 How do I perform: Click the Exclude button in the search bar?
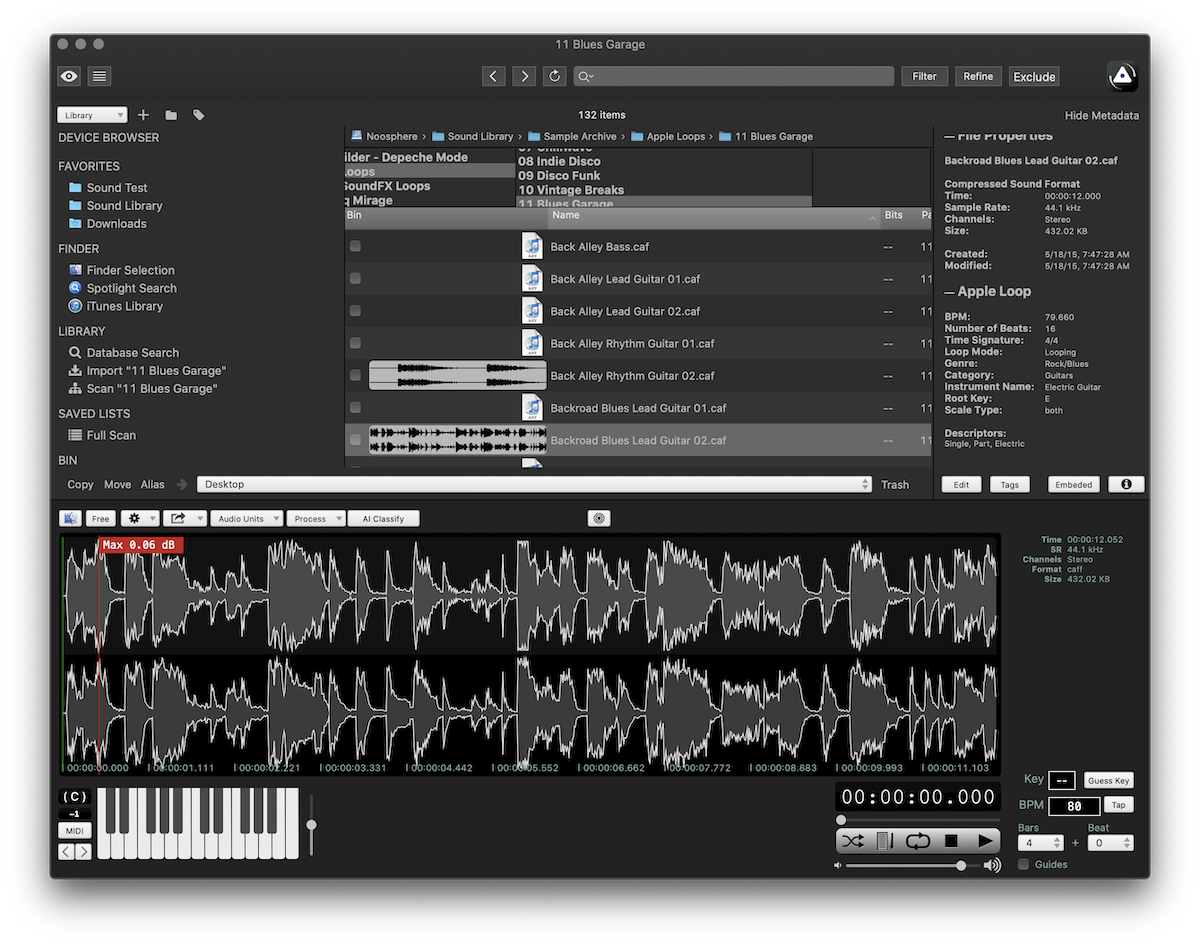tap(1034, 76)
